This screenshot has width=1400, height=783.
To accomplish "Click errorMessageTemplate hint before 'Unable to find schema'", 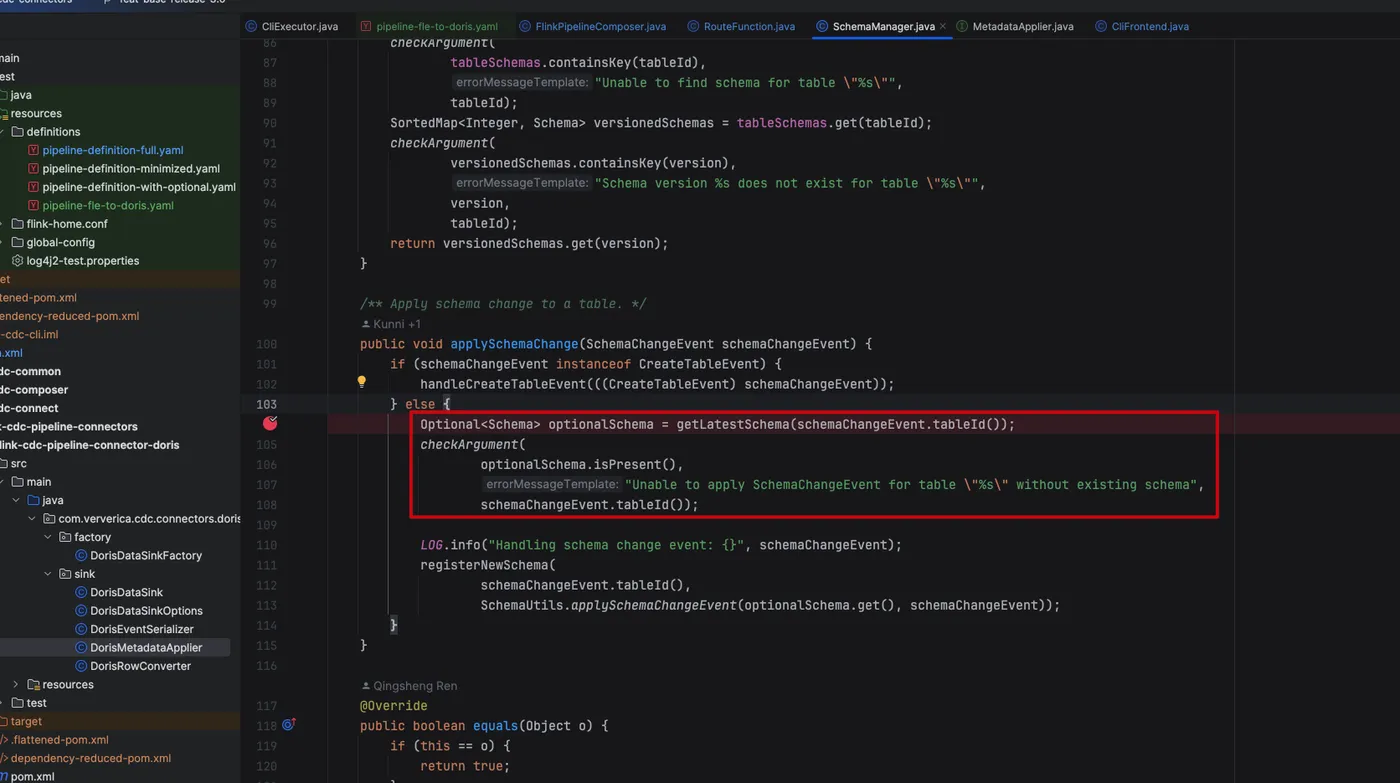I will (x=522, y=83).
